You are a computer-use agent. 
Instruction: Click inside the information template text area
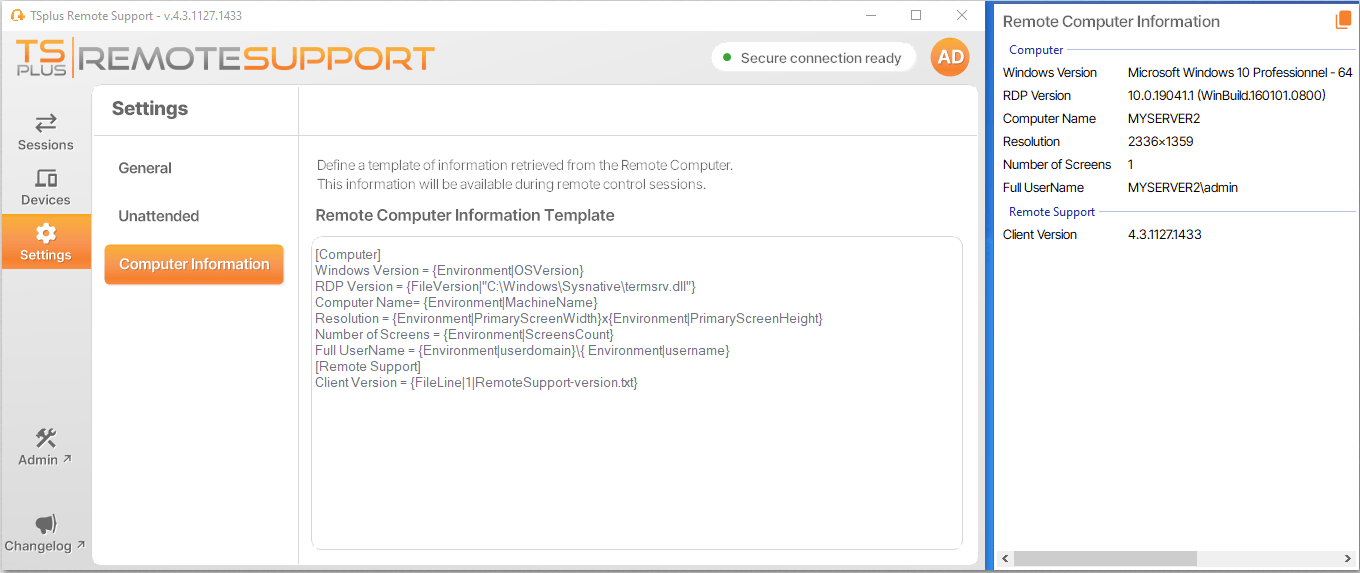(637, 392)
